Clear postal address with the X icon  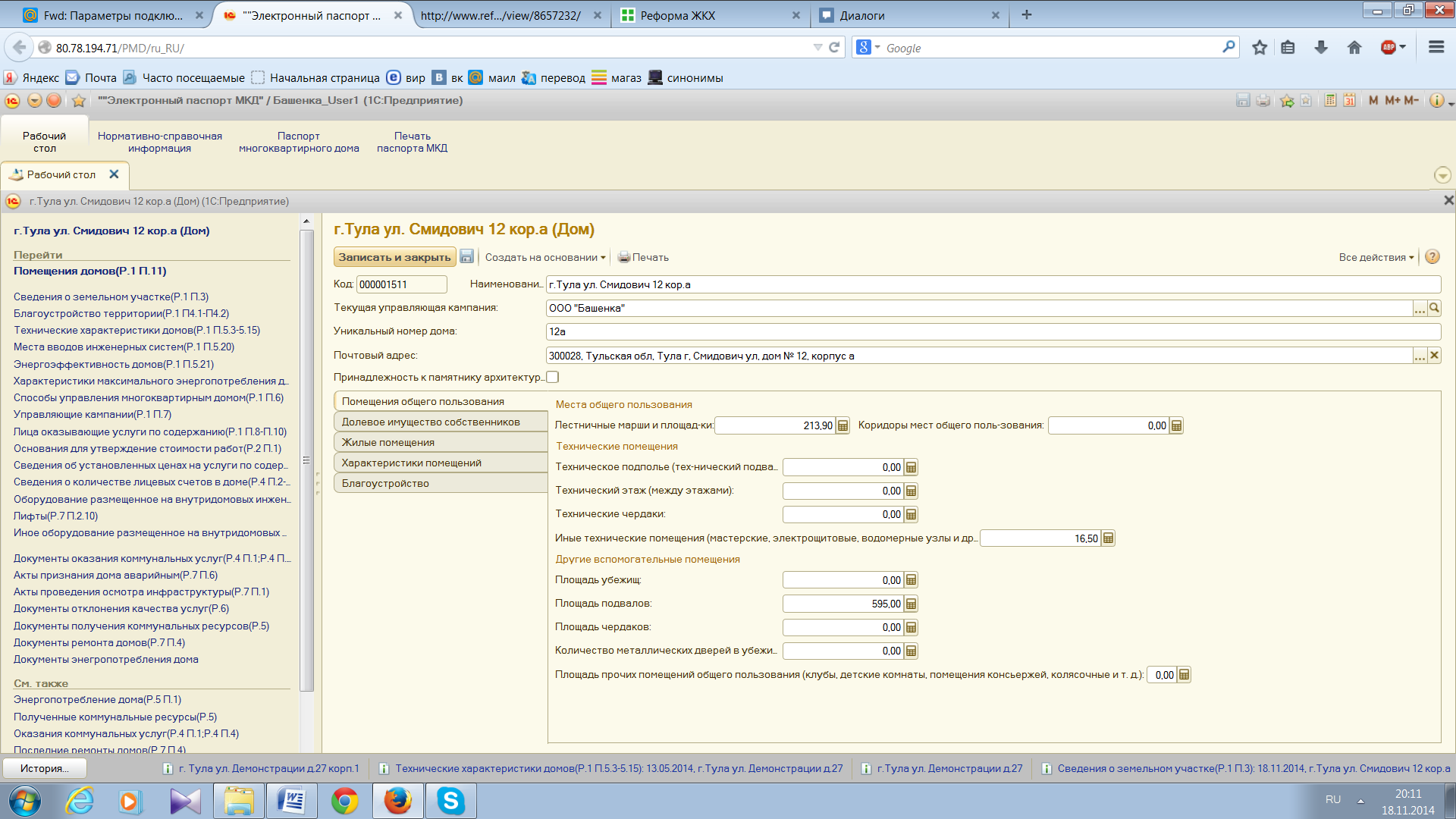pos(1434,356)
